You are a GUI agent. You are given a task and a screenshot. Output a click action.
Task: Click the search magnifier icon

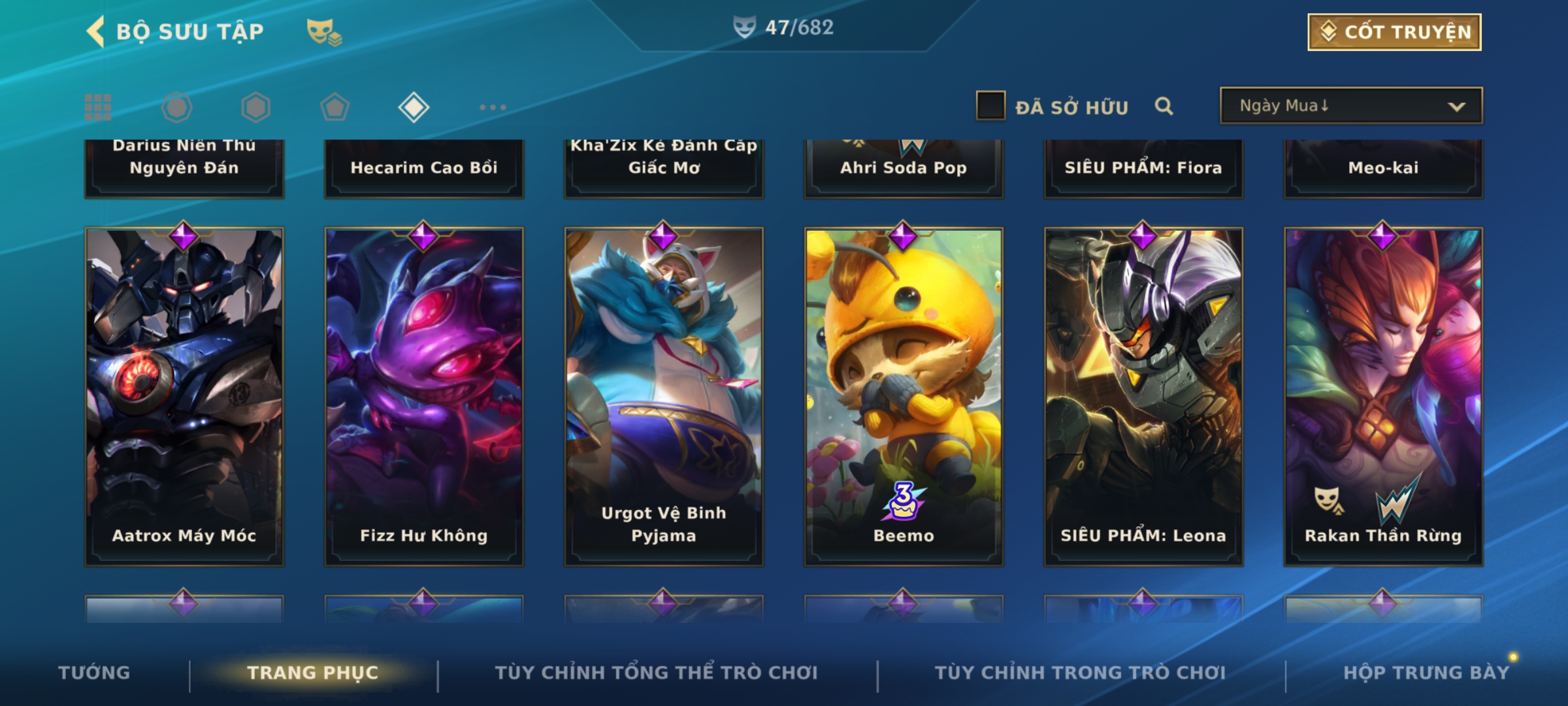[1164, 106]
